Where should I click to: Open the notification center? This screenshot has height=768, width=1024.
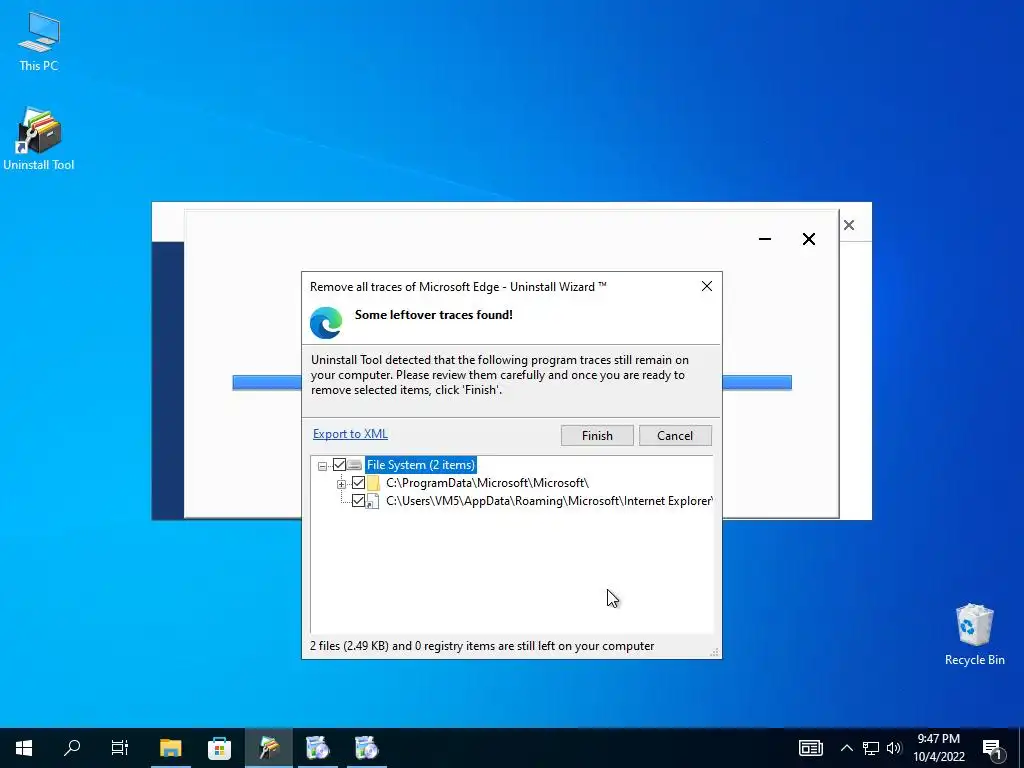992,748
